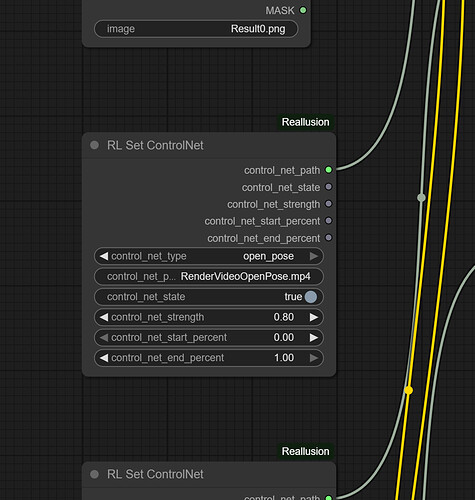Image resolution: width=475 pixels, height=500 pixels.
Task: Select the gray-green reroute point on the wire
Action: click(421, 198)
